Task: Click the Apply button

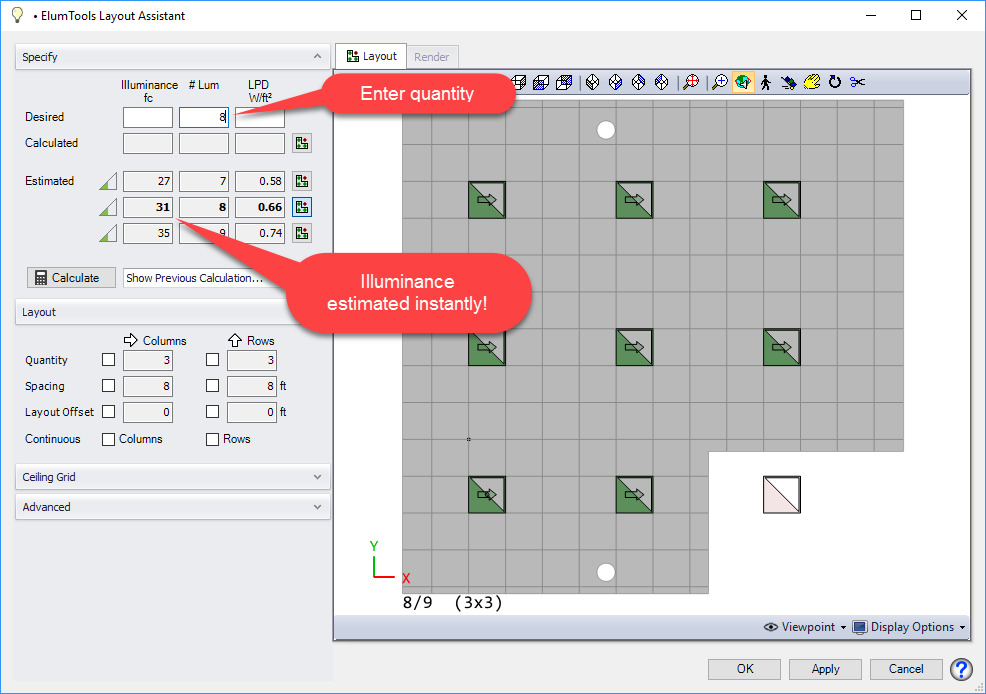Action: pyautogui.click(x=825, y=669)
